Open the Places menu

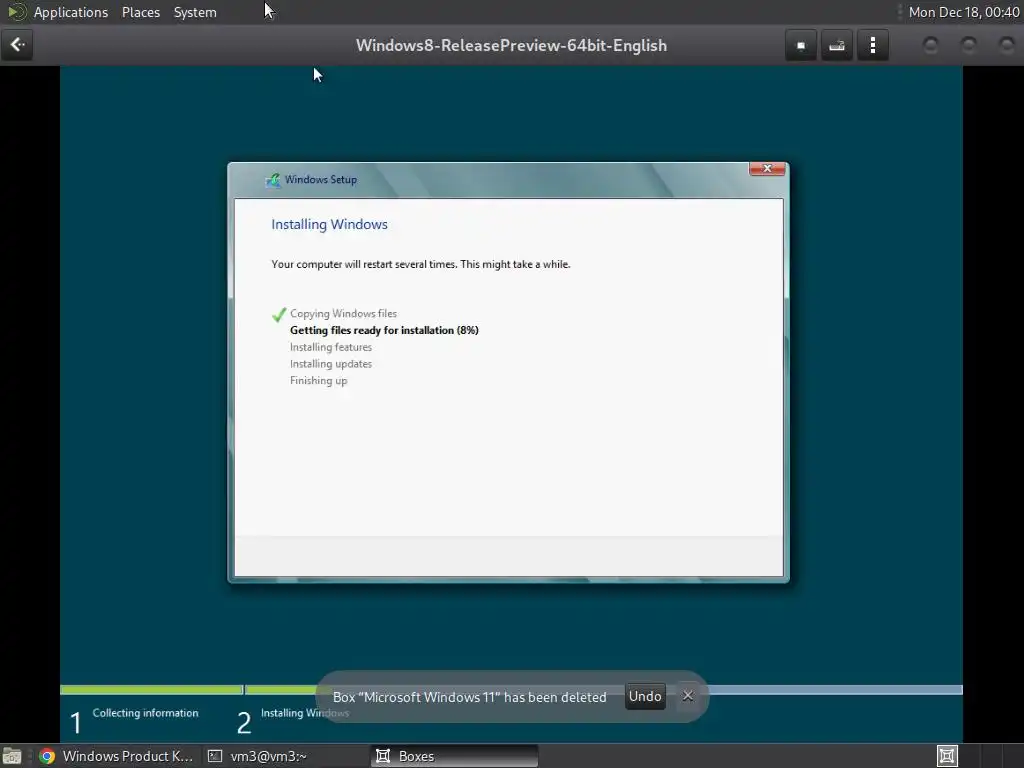click(x=141, y=12)
